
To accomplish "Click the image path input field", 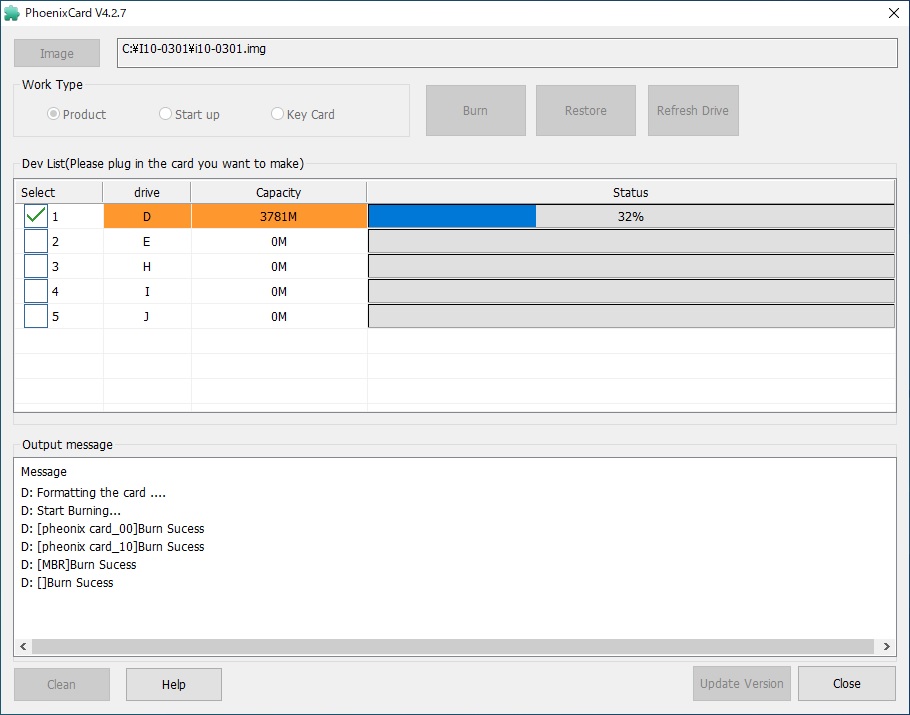I will pos(506,53).
